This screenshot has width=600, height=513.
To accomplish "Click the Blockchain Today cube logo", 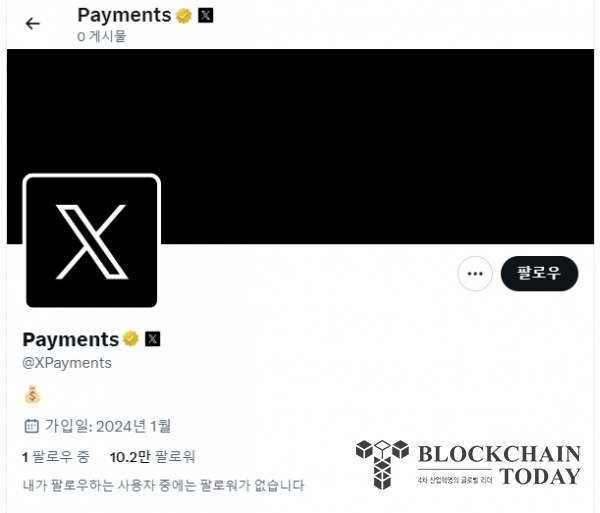I will tap(382, 464).
